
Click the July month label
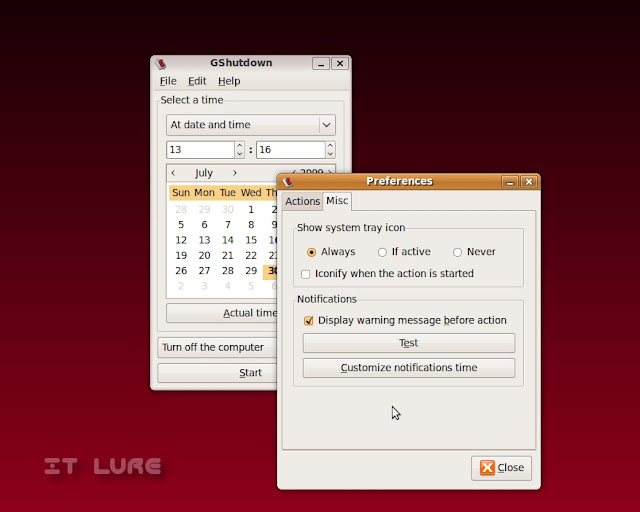pyautogui.click(x=204, y=174)
